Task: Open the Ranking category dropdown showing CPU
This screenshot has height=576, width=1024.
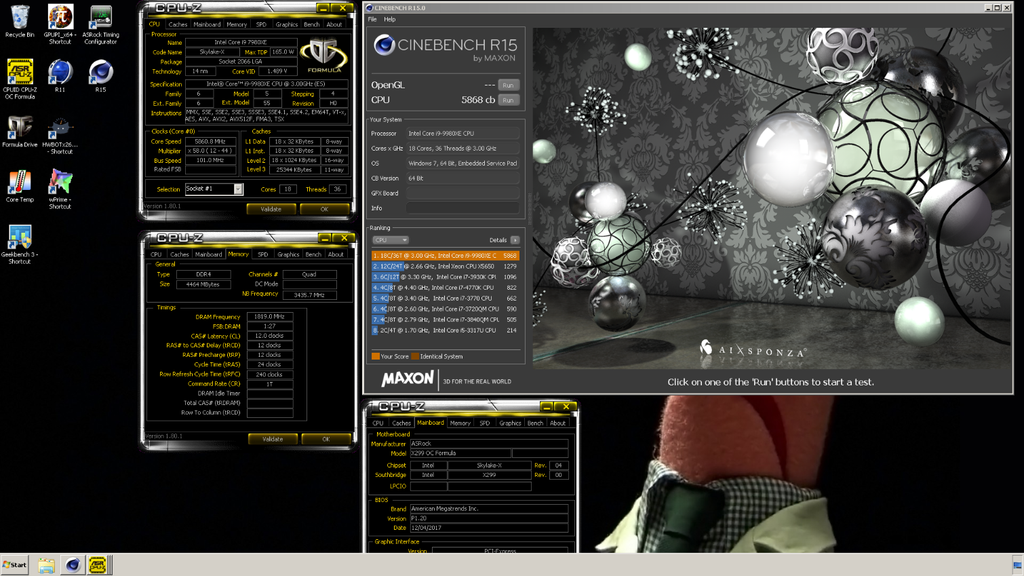Action: (389, 240)
